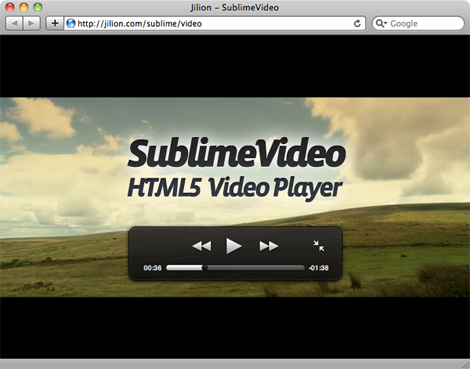Minimize the window with the yellow button
The height and width of the screenshot is (369, 470).
click(24, 7)
